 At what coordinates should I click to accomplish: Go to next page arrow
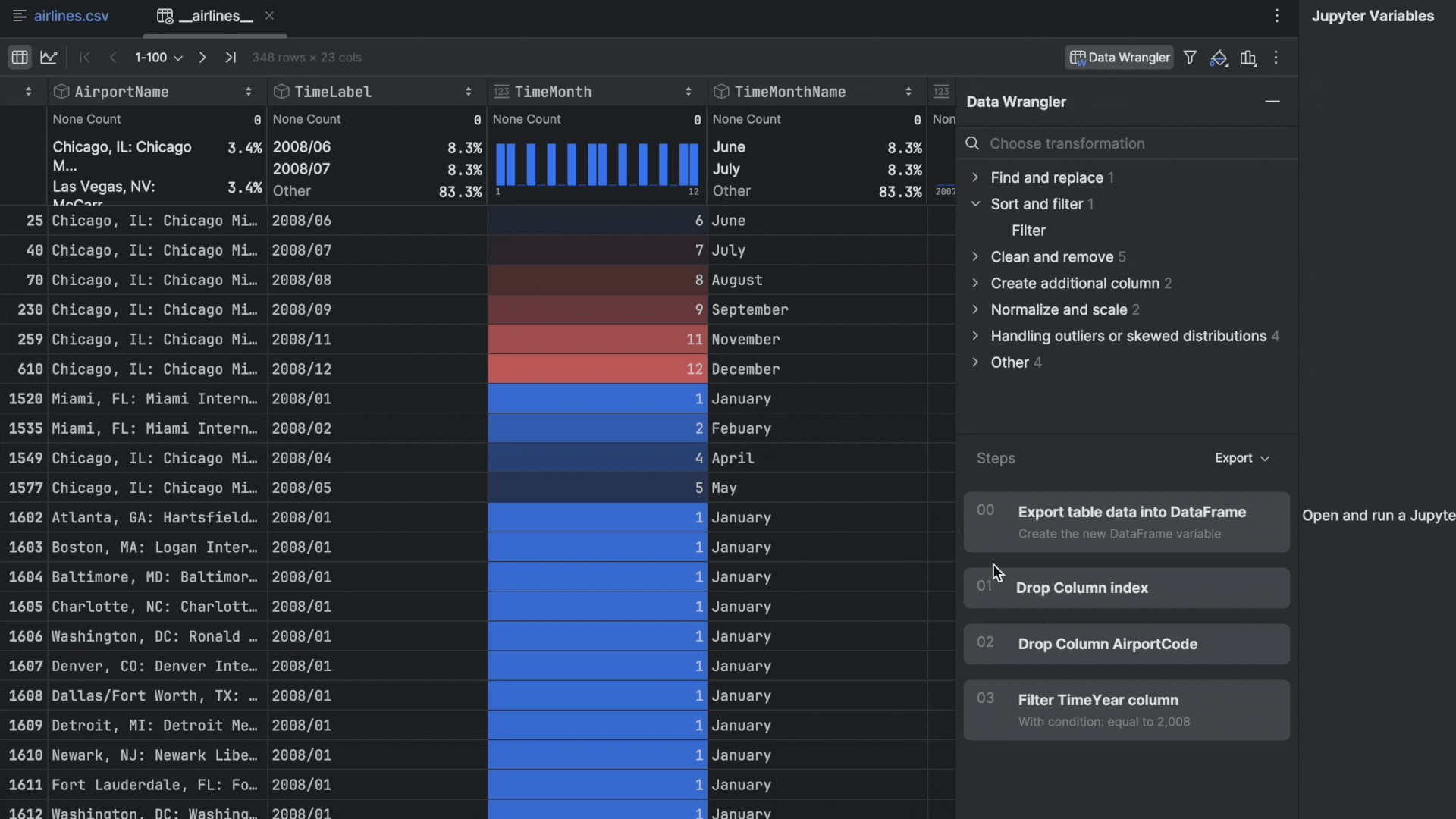[202, 58]
